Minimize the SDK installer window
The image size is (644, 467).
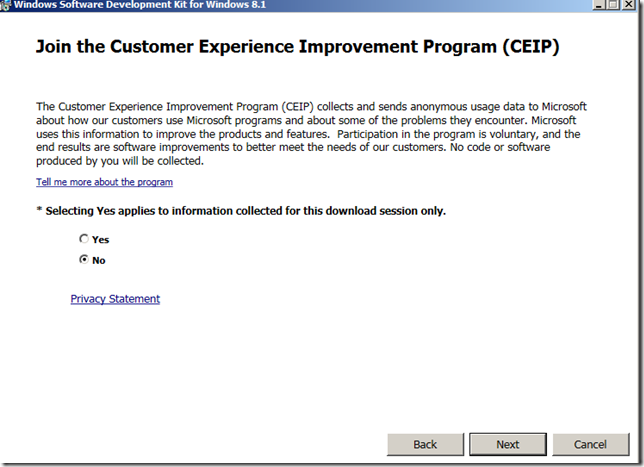tap(597, 4)
